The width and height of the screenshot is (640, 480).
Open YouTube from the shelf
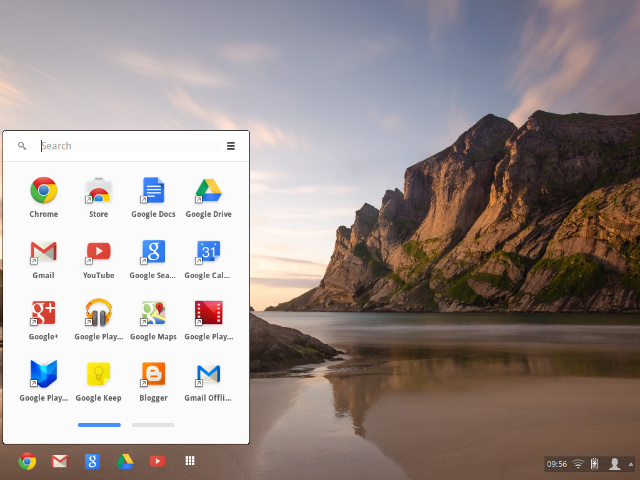158,461
